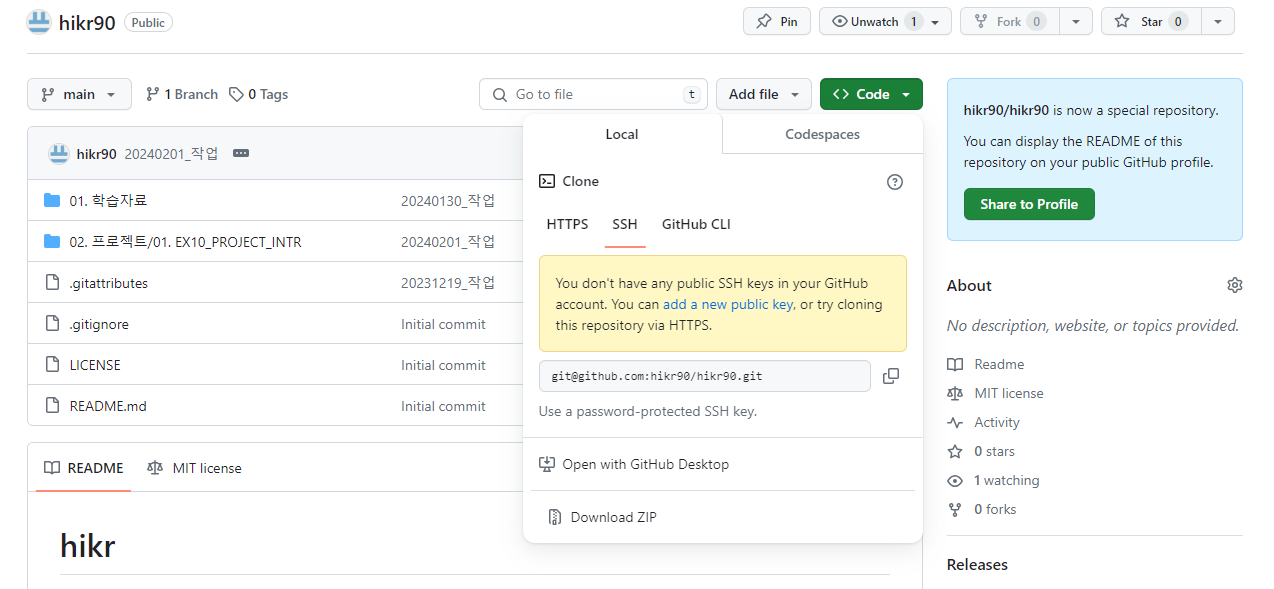
Task: Click the hikr90 repository name
Action: point(88,22)
